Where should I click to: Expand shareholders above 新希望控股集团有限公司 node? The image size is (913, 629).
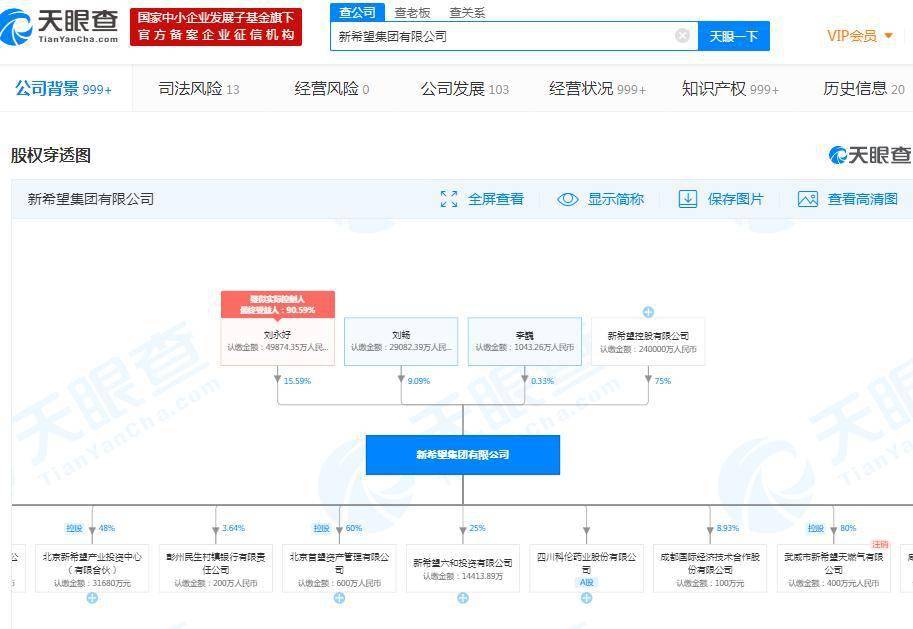[648, 311]
